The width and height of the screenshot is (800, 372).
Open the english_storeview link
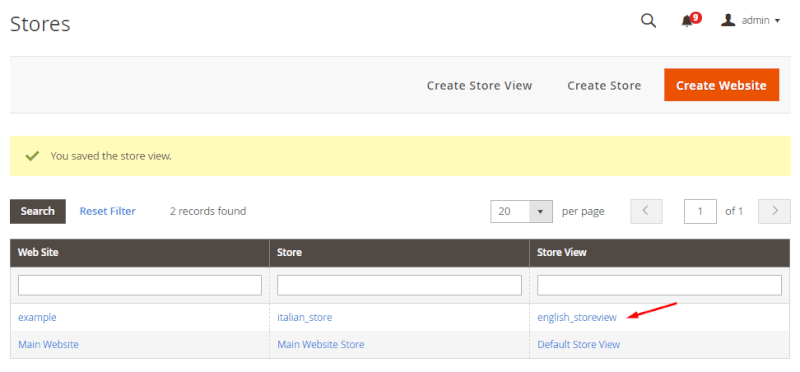pos(577,317)
